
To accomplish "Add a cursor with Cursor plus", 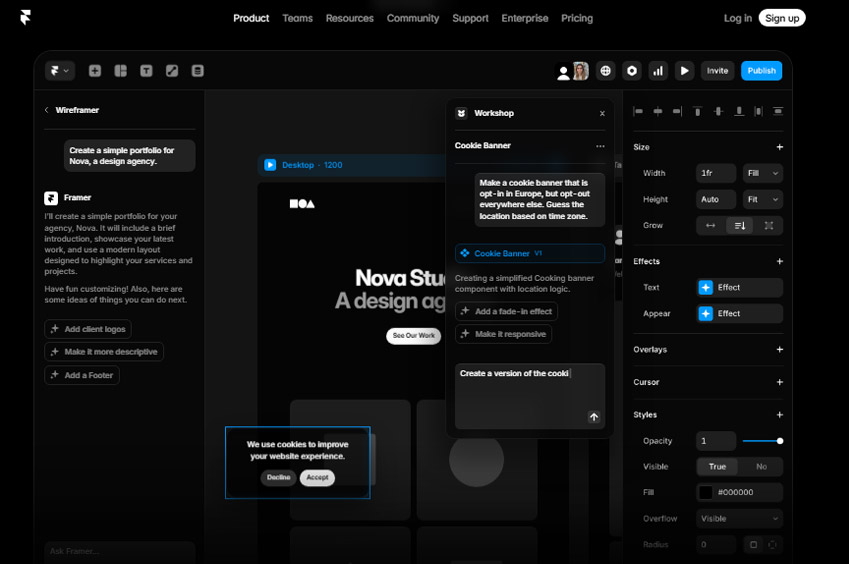I will [780, 382].
